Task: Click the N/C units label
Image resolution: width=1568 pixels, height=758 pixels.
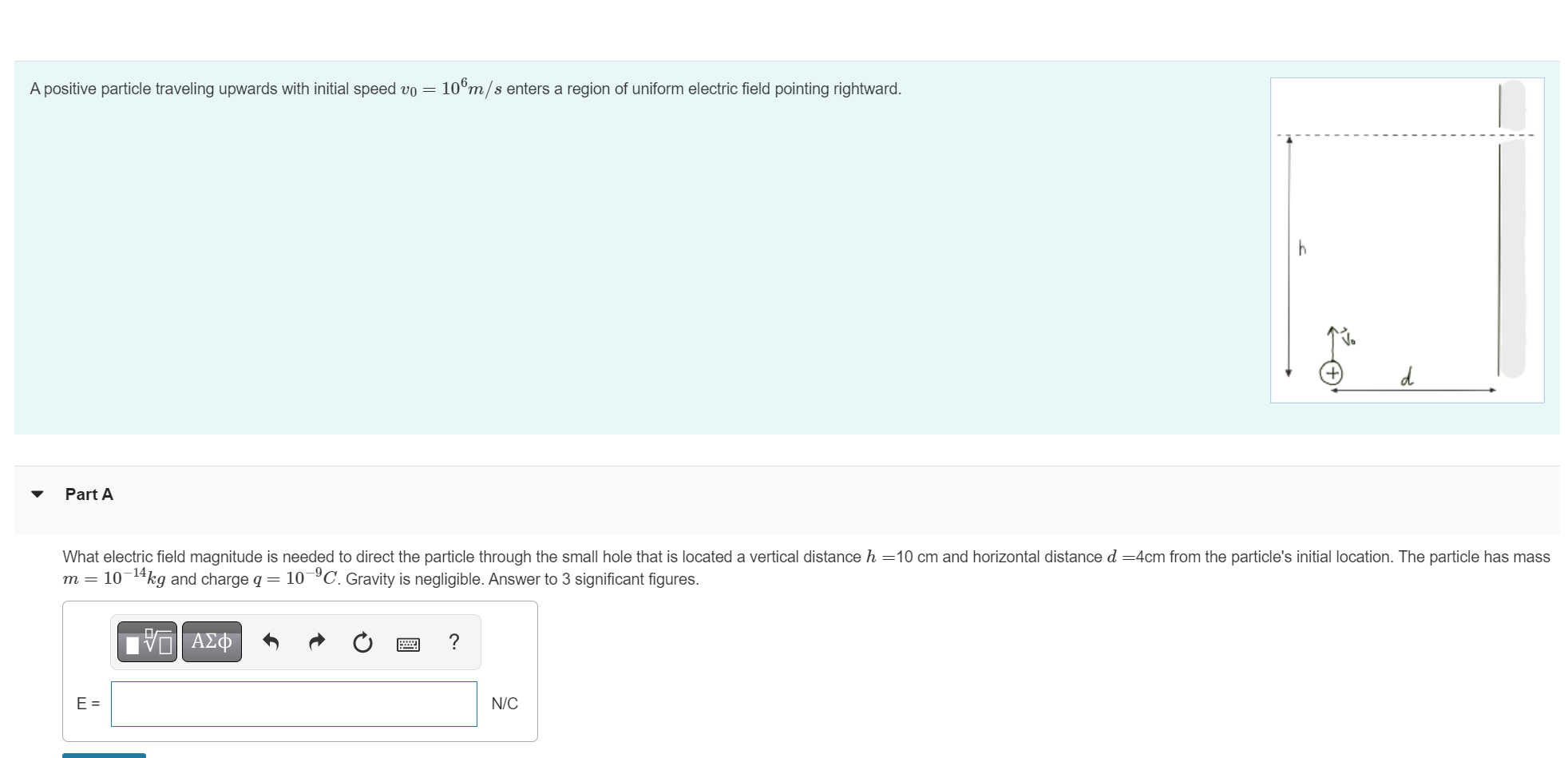Action: (505, 704)
